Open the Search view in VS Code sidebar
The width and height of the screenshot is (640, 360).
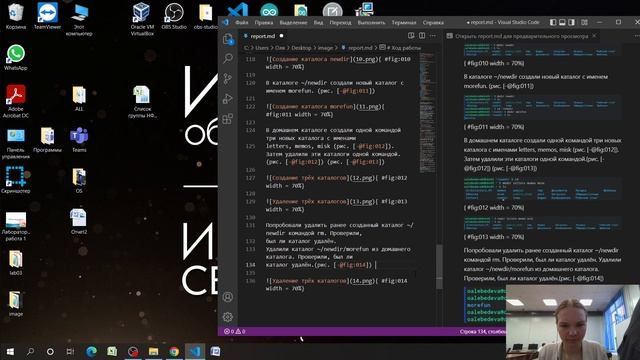pyautogui.click(x=228, y=58)
